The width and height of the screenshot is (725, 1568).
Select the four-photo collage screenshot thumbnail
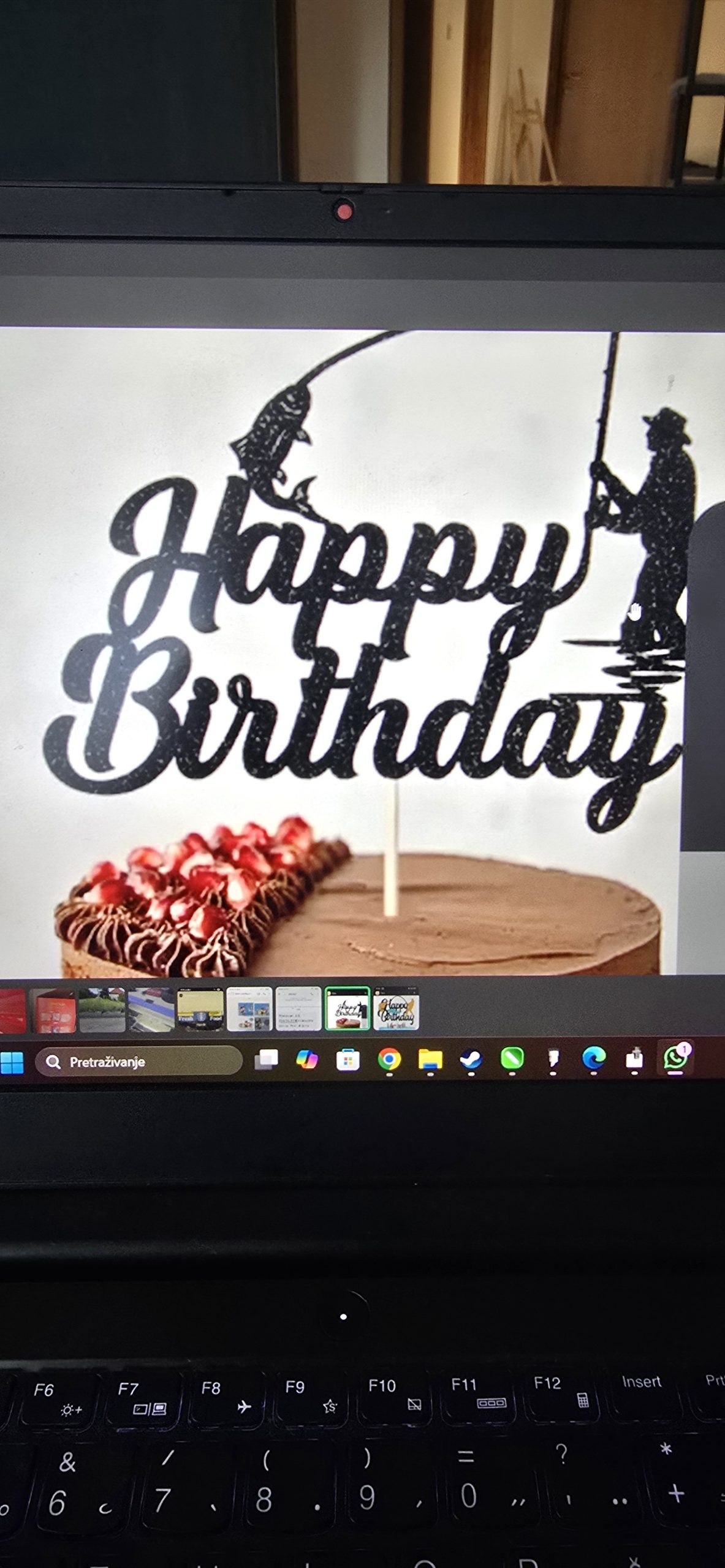[249, 1009]
